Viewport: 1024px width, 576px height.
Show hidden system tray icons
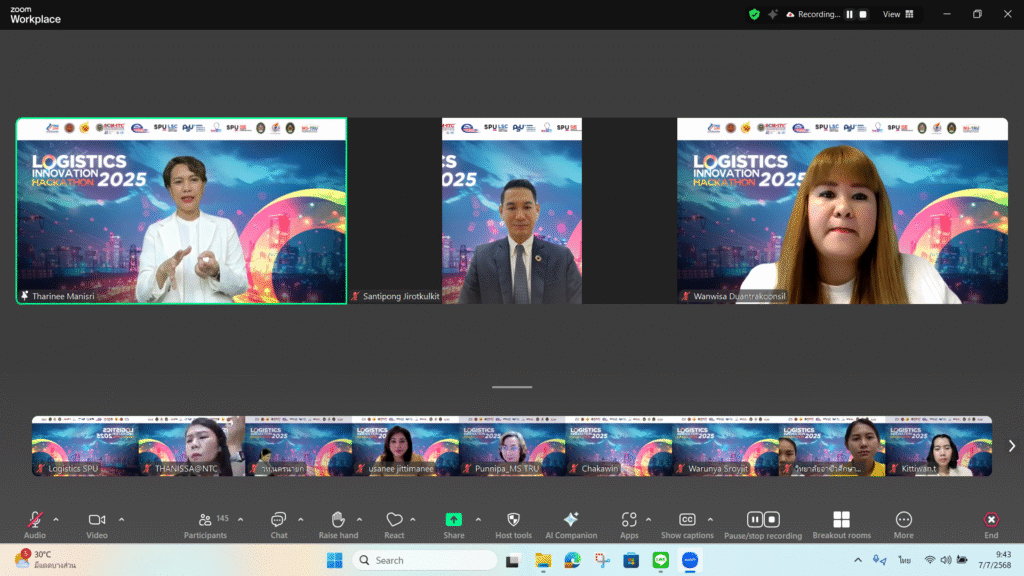point(858,560)
